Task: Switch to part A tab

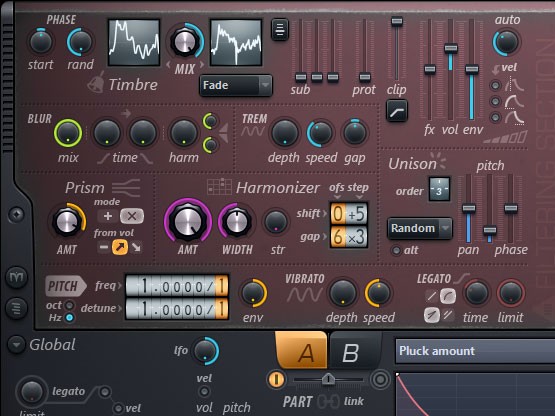Action: pos(302,351)
